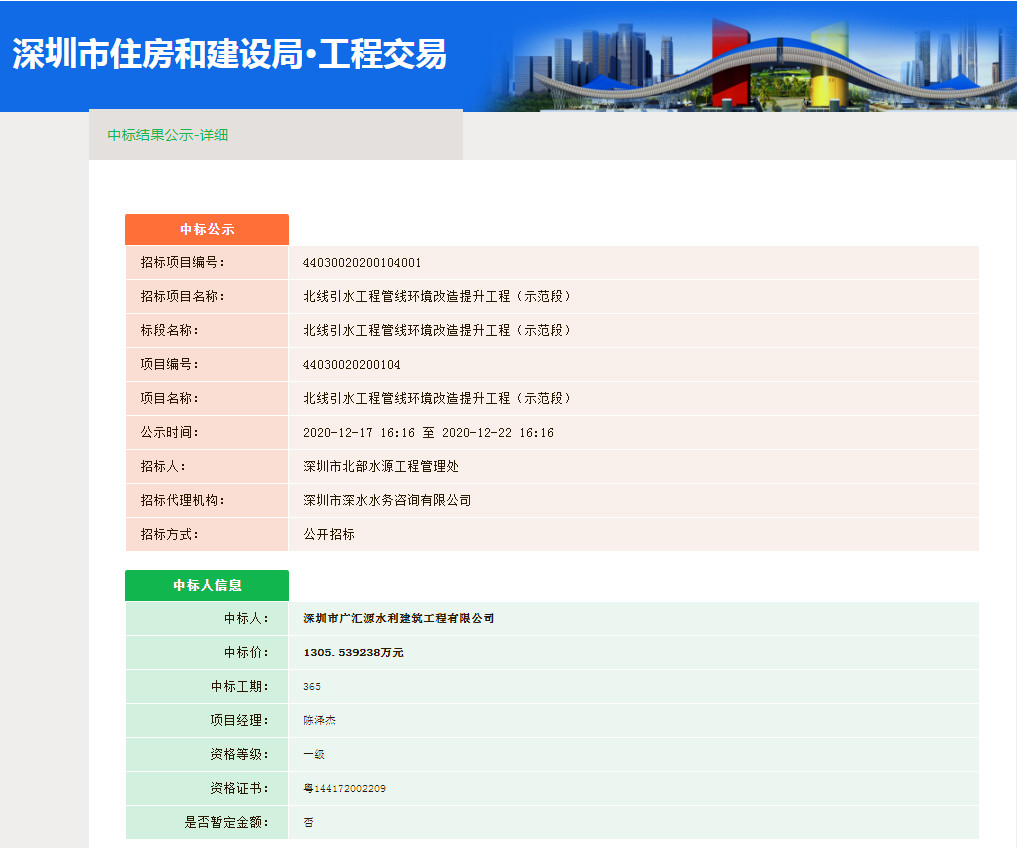This screenshot has width=1017, height=848.
Task: Select the 中标结果公示-详细 tab
Action: tap(168, 135)
